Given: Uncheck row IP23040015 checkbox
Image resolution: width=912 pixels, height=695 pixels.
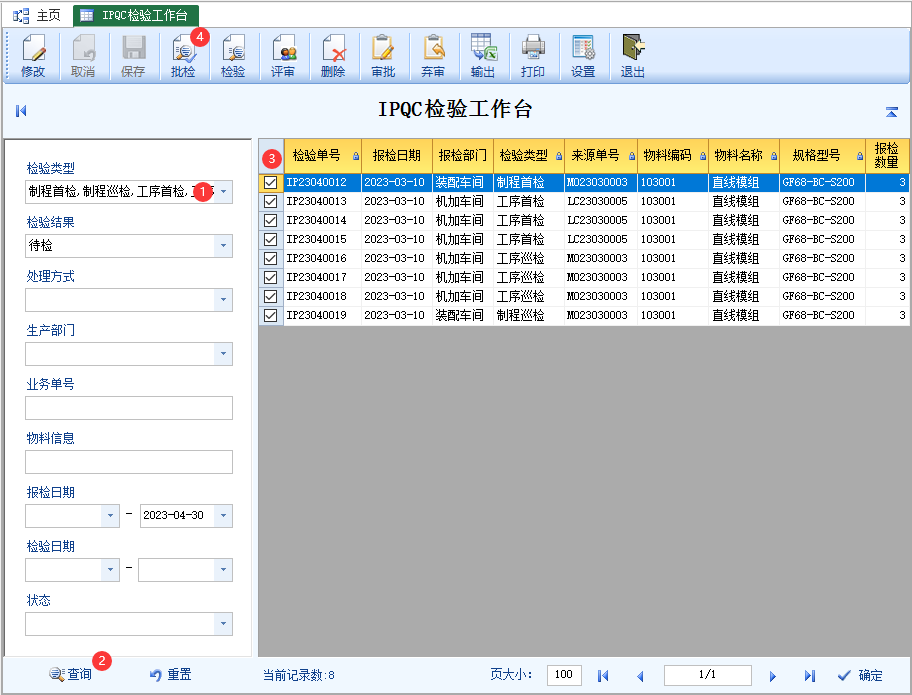Looking at the screenshot, I should 270,239.
